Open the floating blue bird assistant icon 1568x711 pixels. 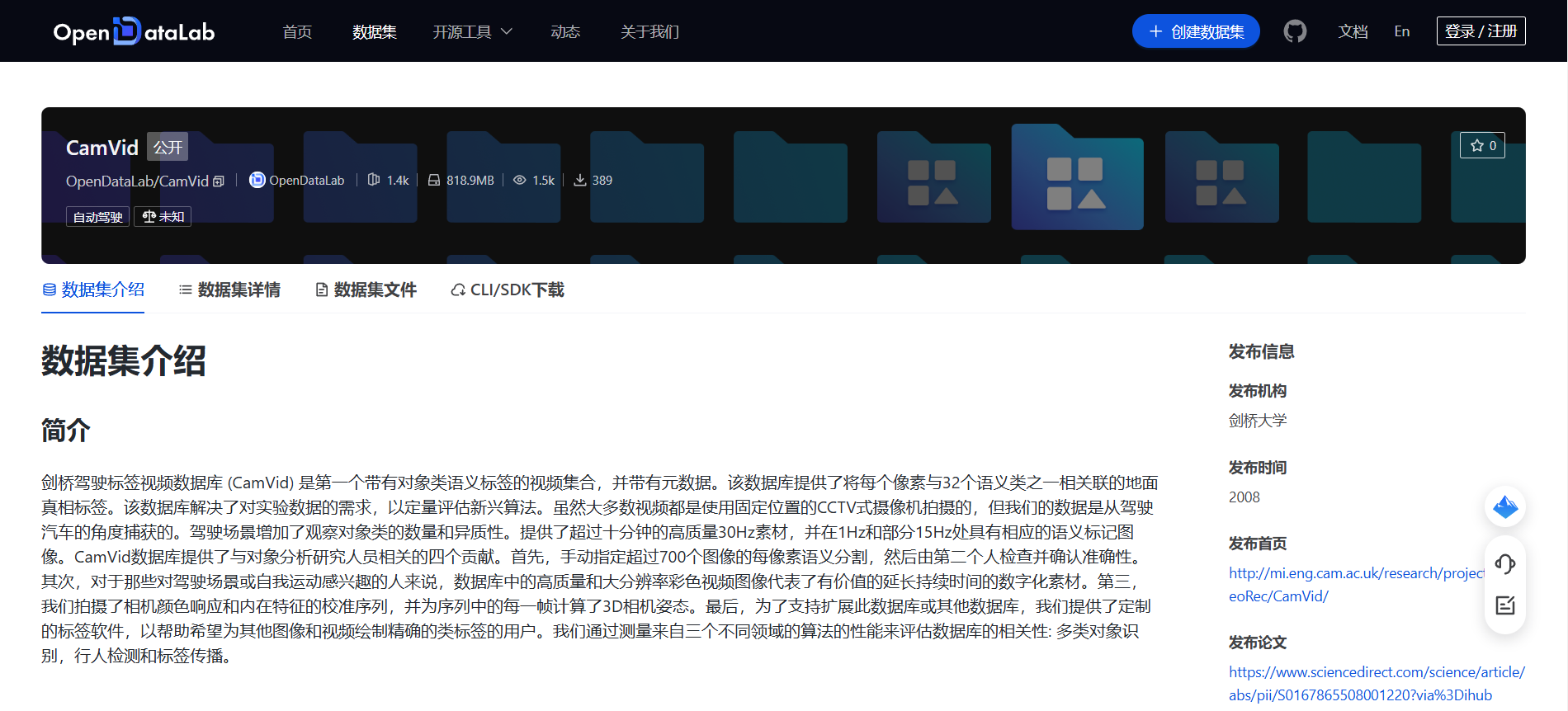pyautogui.click(x=1505, y=506)
